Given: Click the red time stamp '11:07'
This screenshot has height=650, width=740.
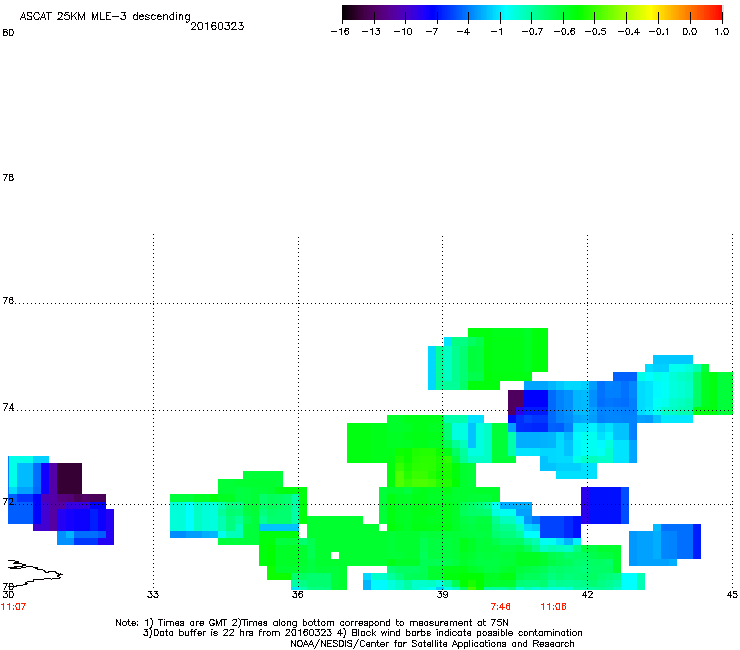Looking at the screenshot, I should tap(13, 607).
